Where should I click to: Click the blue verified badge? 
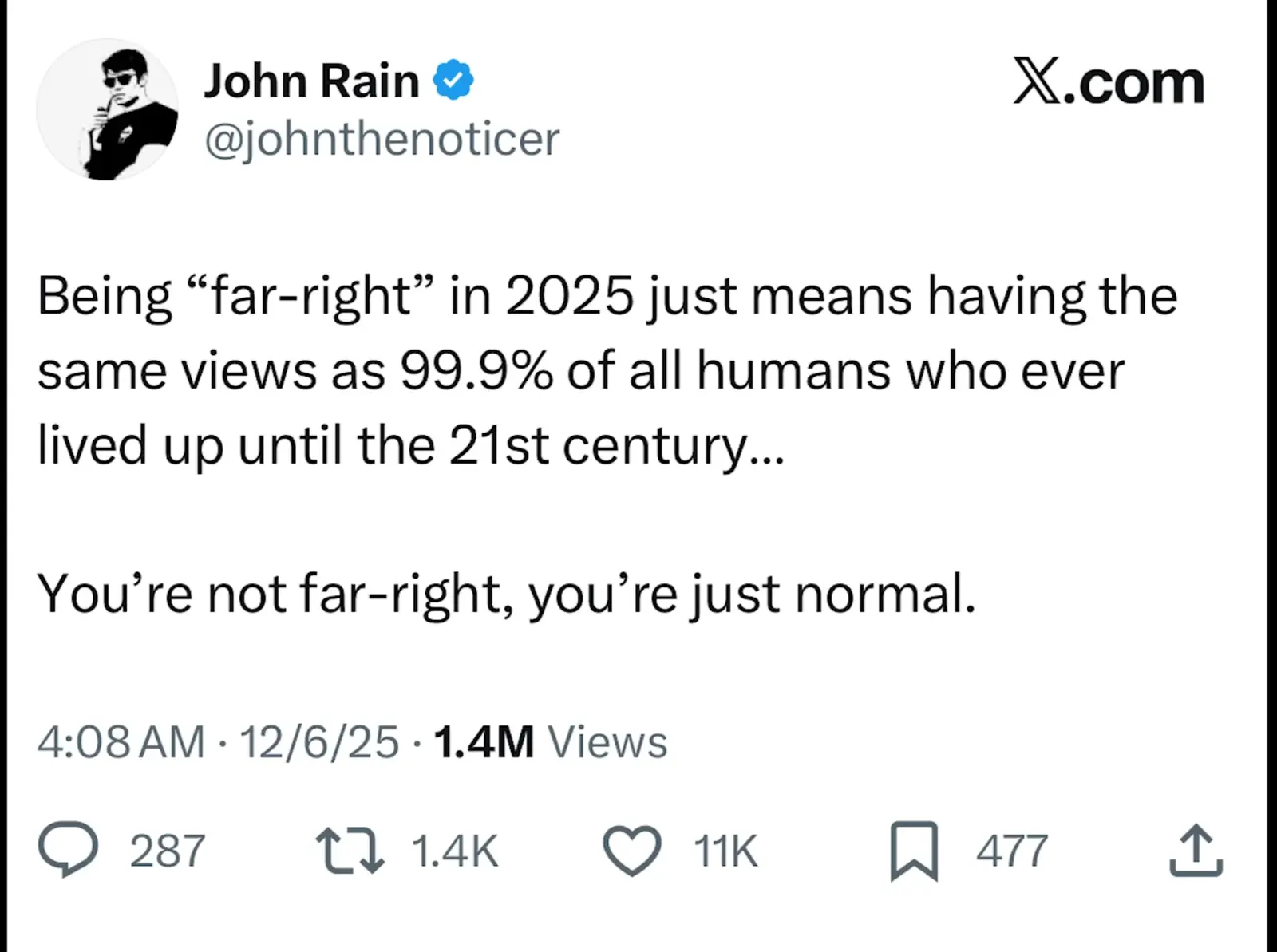tap(453, 80)
